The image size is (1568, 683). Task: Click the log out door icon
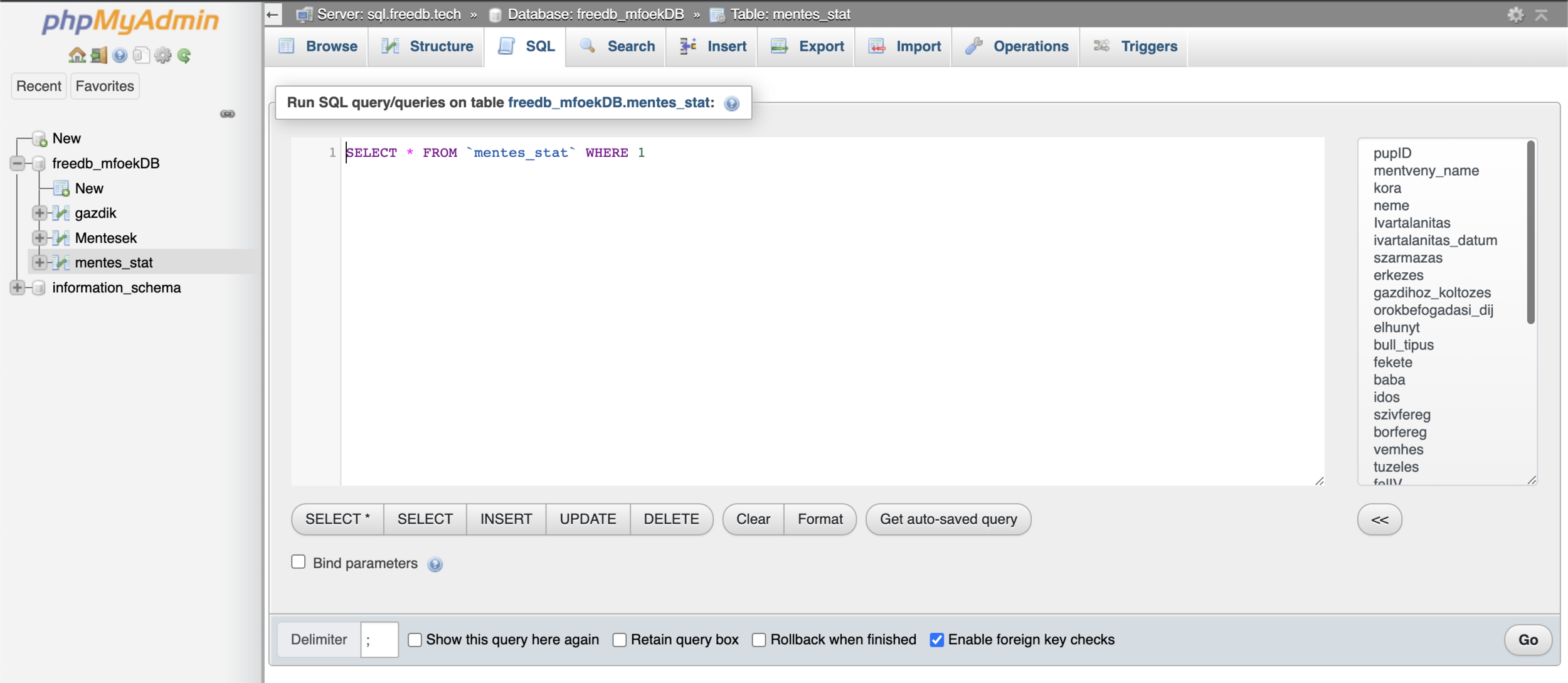tap(98, 55)
